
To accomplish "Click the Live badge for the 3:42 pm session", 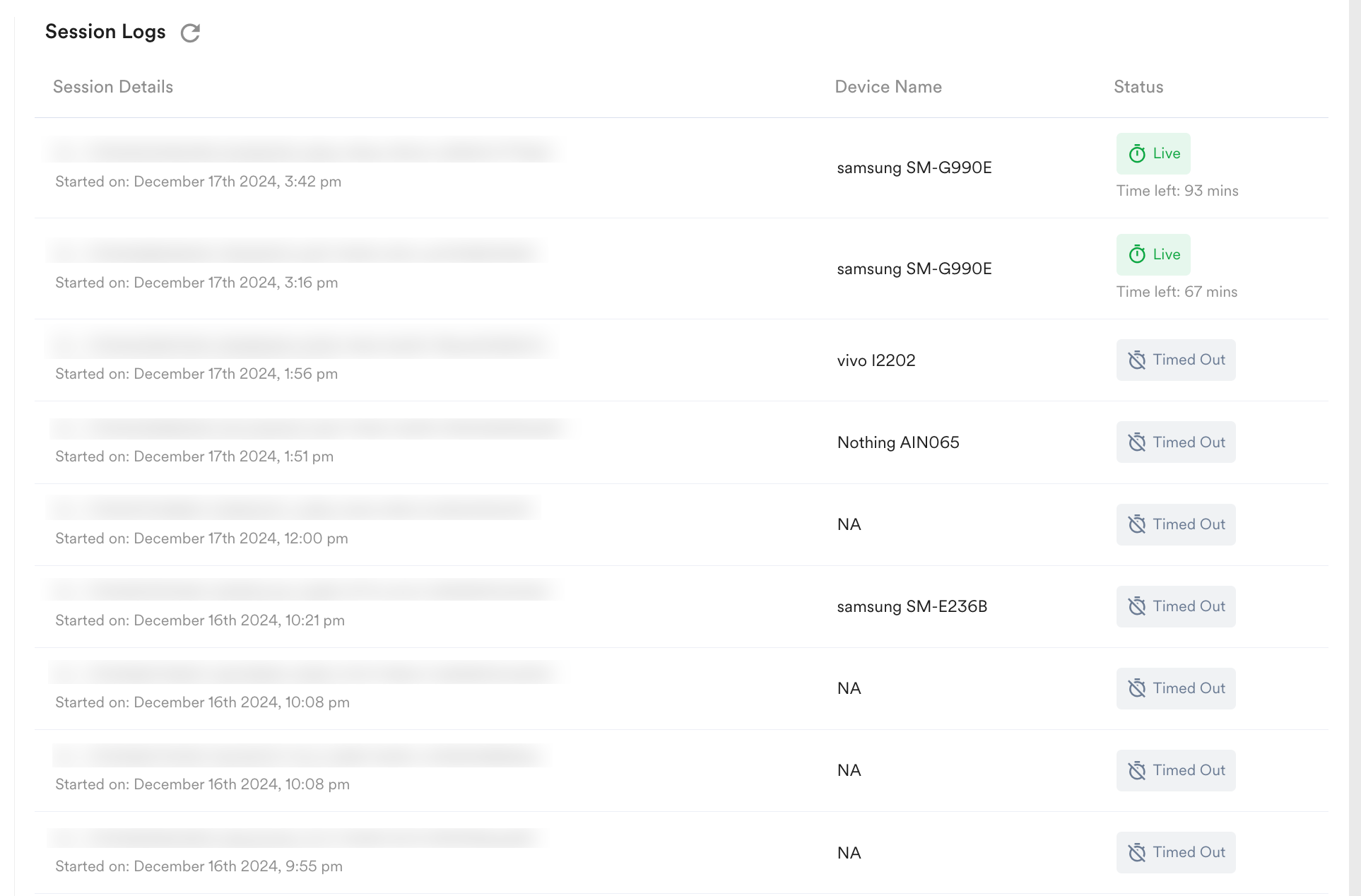I will click(x=1153, y=153).
